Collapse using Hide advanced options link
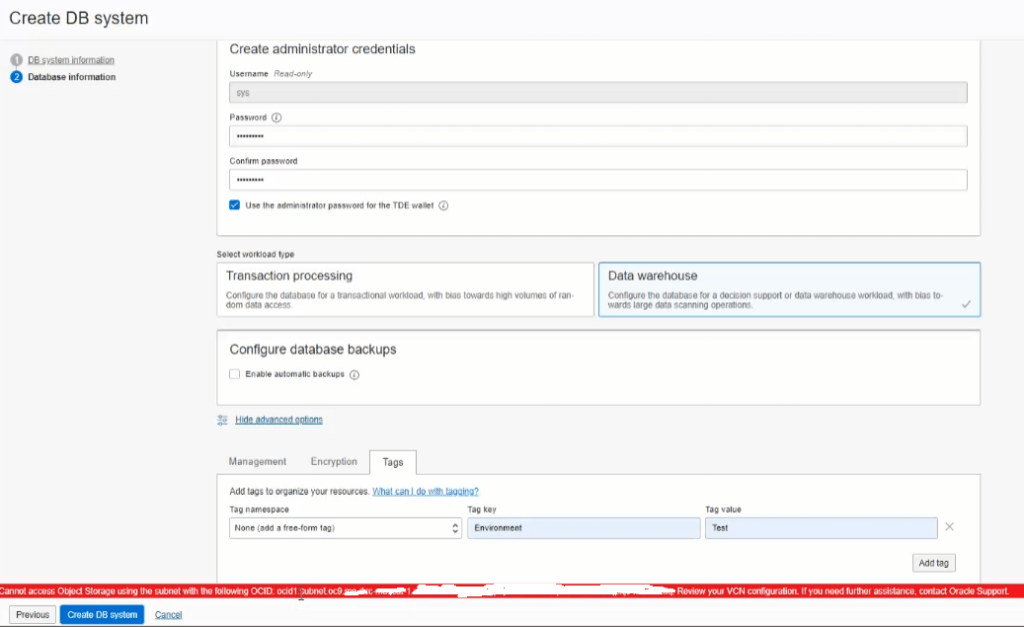Screen dimensions: 1024x627 pos(279,420)
